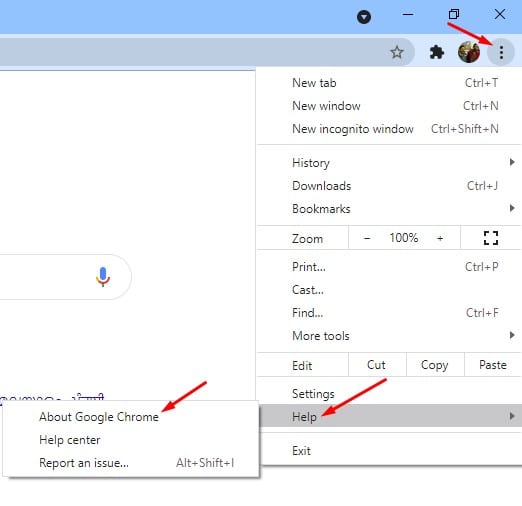Image resolution: width=522 pixels, height=506 pixels.
Task: Bookmark this page with the star icon
Action: click(x=397, y=52)
